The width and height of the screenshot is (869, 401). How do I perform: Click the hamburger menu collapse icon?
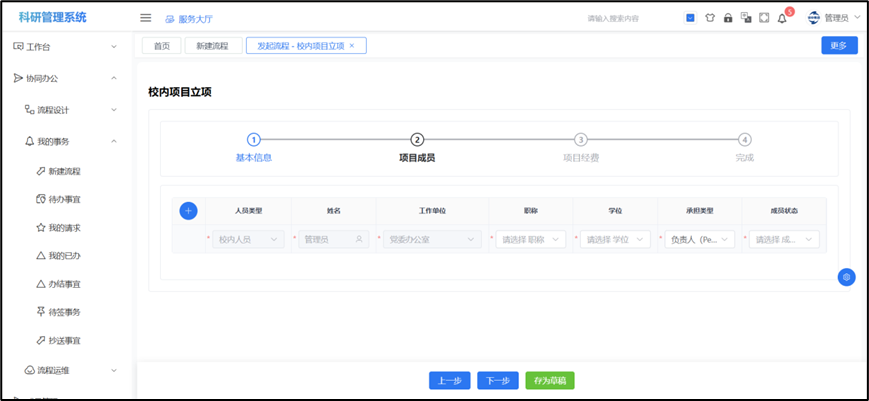click(145, 18)
